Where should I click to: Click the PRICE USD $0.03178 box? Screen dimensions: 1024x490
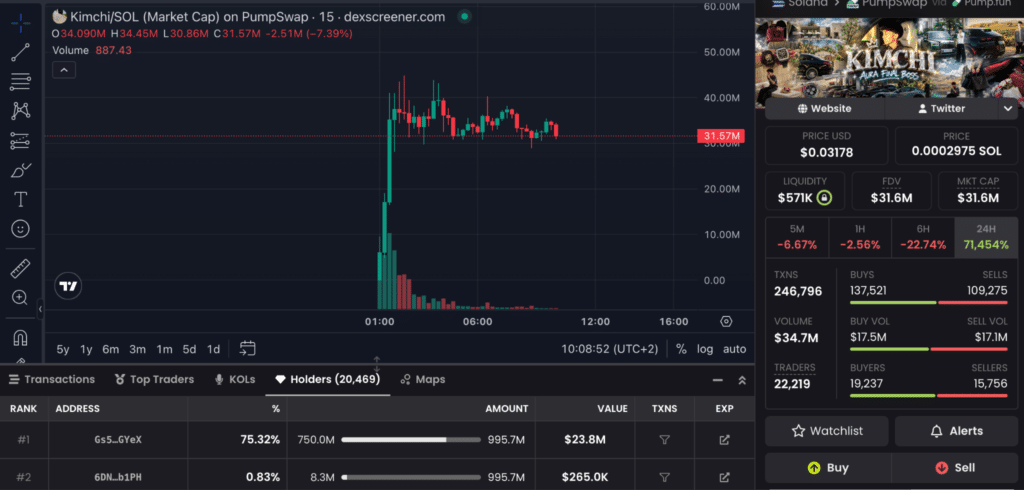(826, 145)
